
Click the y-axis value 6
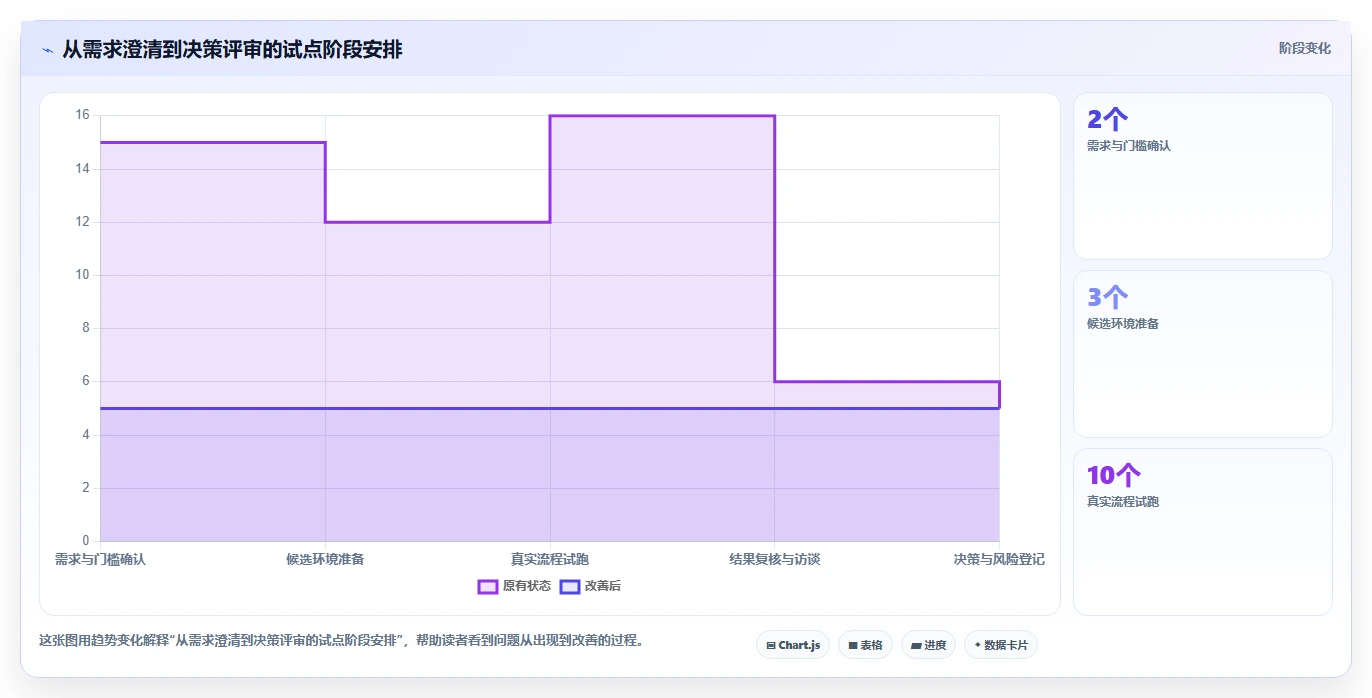[86, 381]
